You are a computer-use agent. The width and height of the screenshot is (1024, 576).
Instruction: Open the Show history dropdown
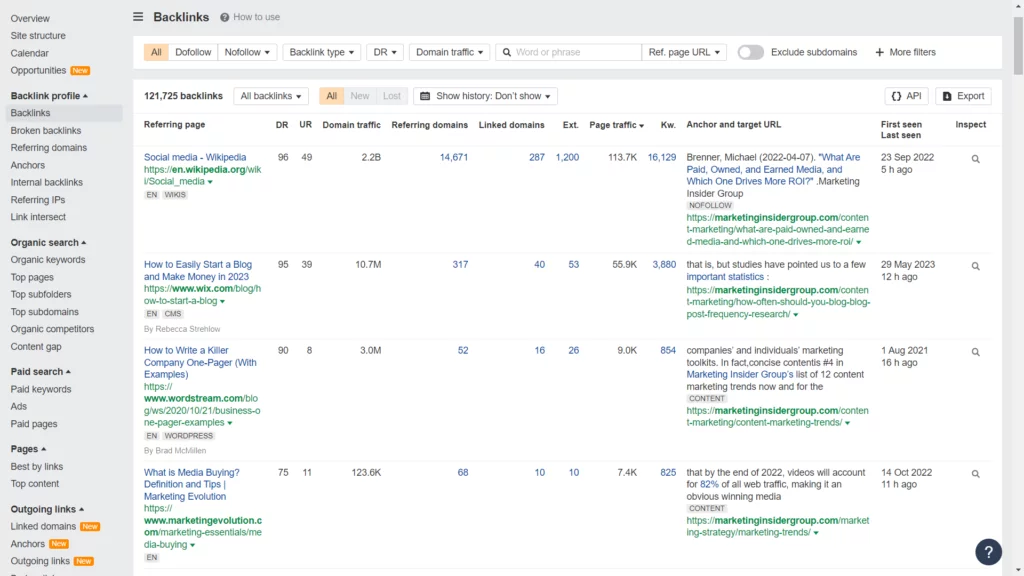tap(485, 96)
